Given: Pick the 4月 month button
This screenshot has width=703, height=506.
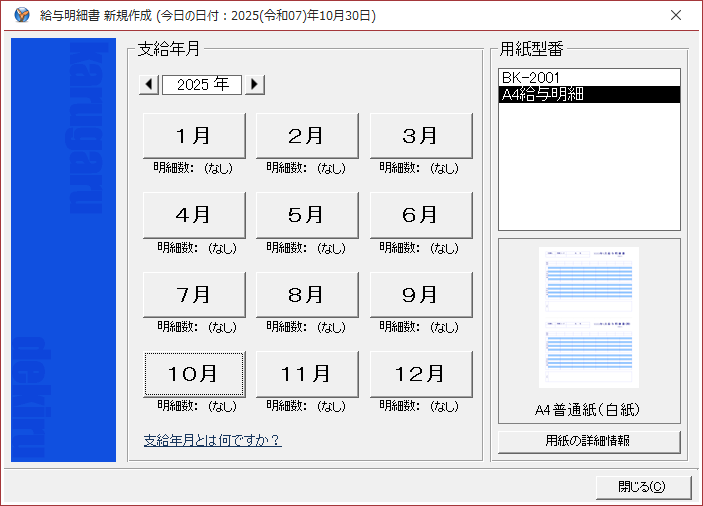Looking at the screenshot, I should [194, 214].
